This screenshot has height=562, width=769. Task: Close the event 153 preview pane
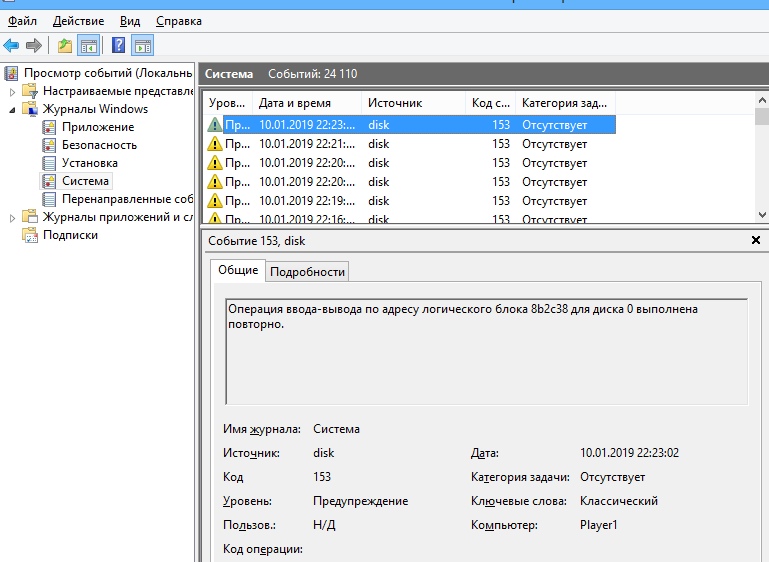pyautogui.click(x=755, y=241)
